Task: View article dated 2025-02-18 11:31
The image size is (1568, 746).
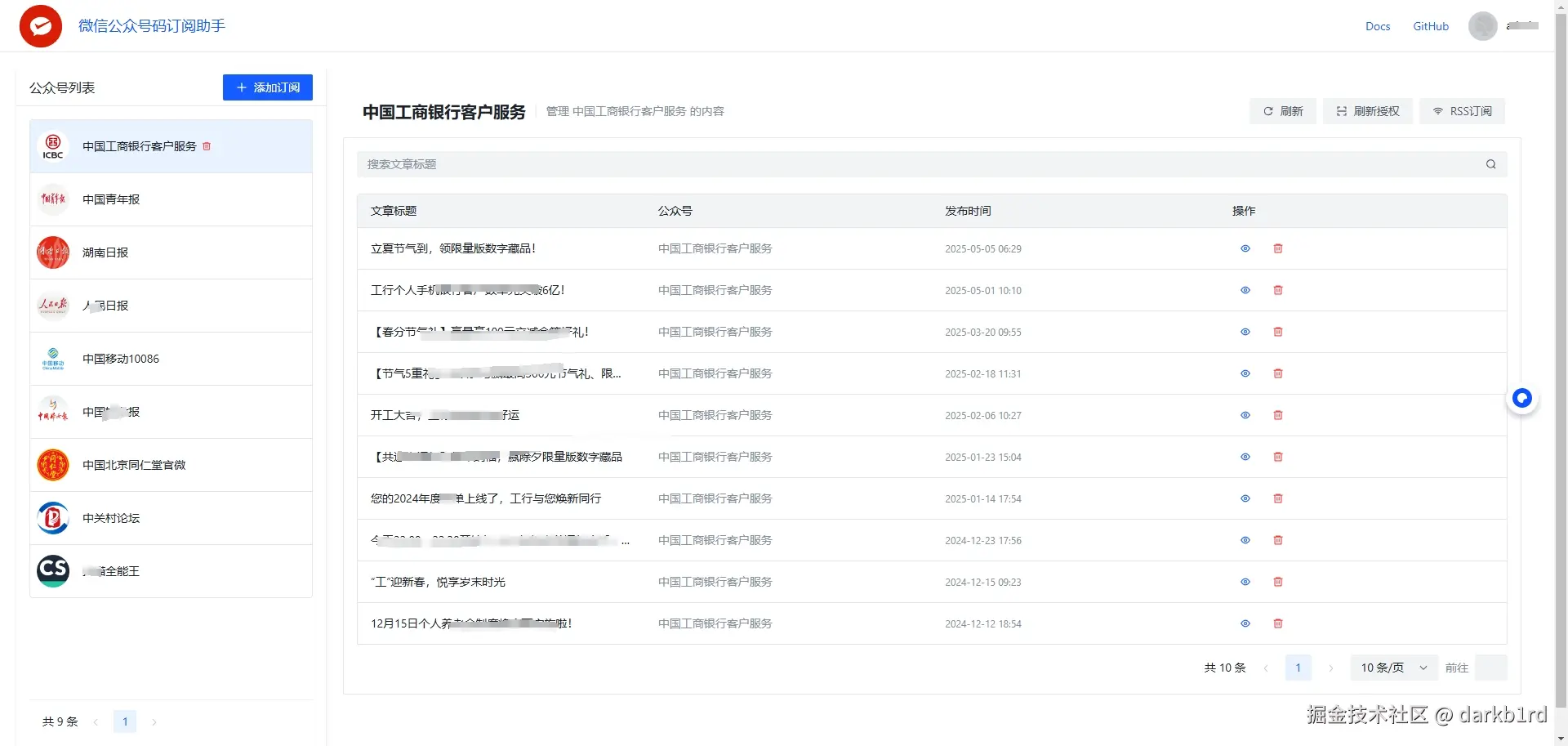Action: (1245, 373)
